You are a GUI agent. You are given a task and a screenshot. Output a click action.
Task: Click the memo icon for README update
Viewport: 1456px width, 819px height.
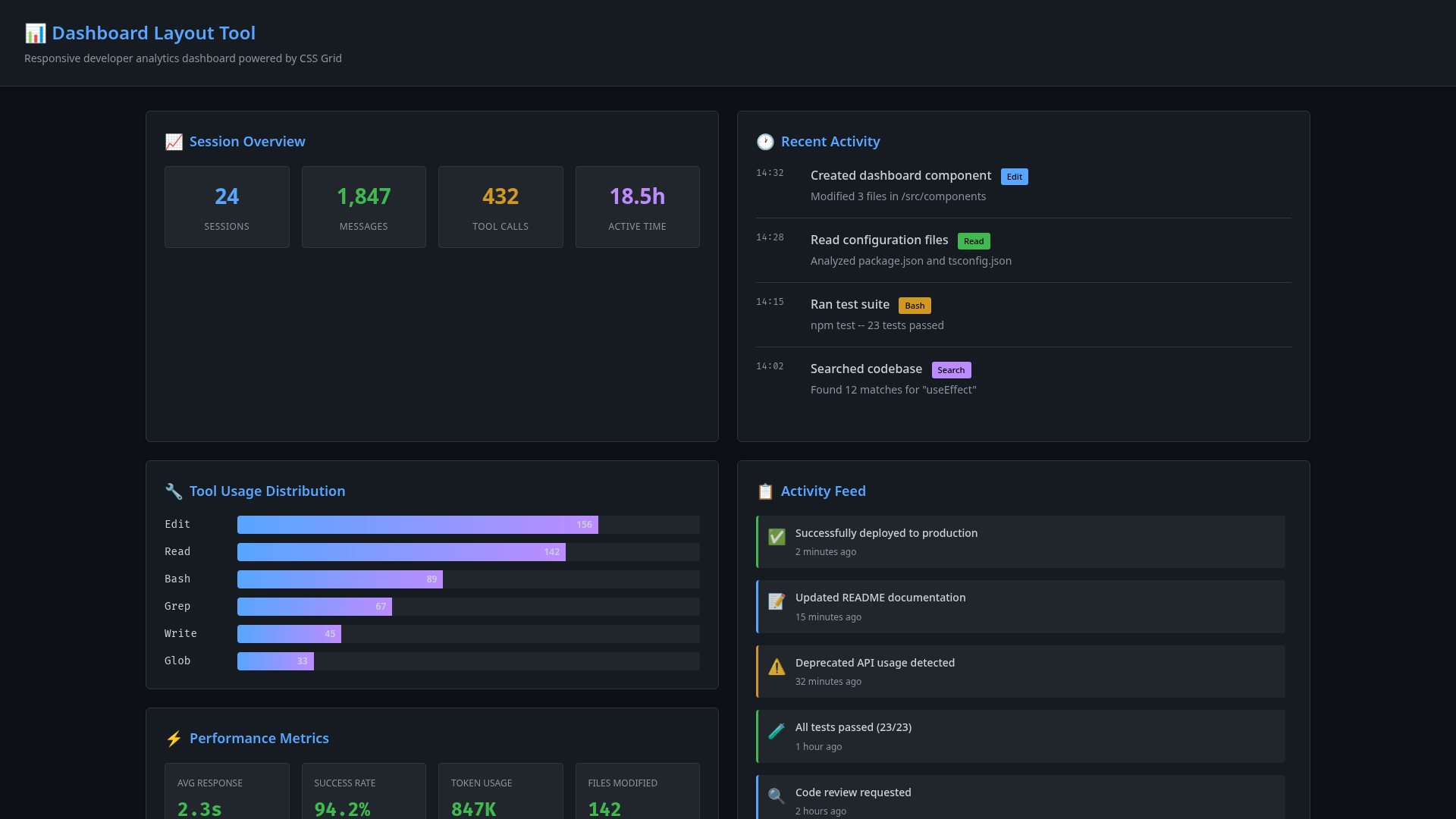777,601
